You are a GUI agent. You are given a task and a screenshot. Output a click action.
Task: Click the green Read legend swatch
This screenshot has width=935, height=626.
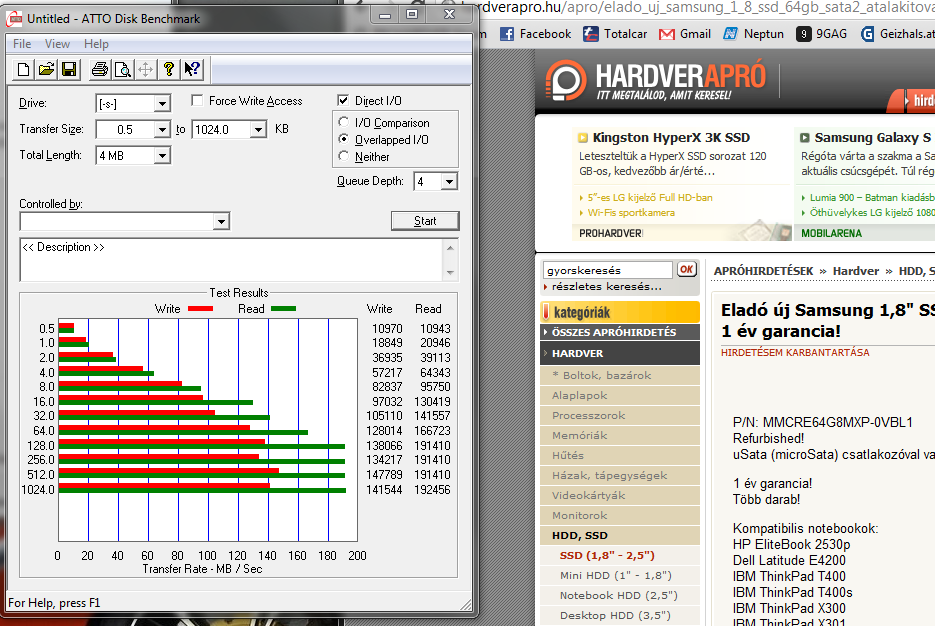tap(283, 309)
